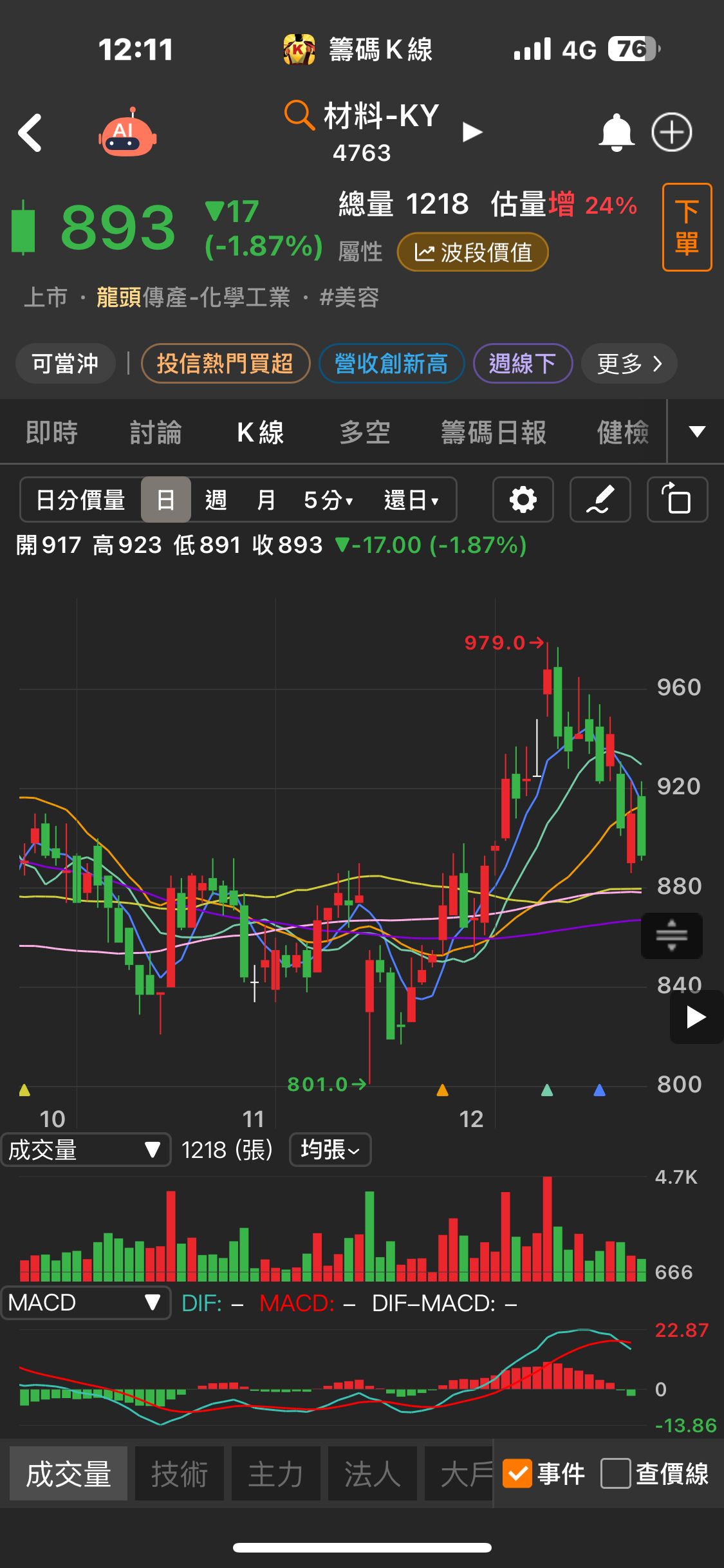Viewport: 724px width, 1568px height.
Task: Expand tab list dropdown triangle
Action: coord(697,431)
